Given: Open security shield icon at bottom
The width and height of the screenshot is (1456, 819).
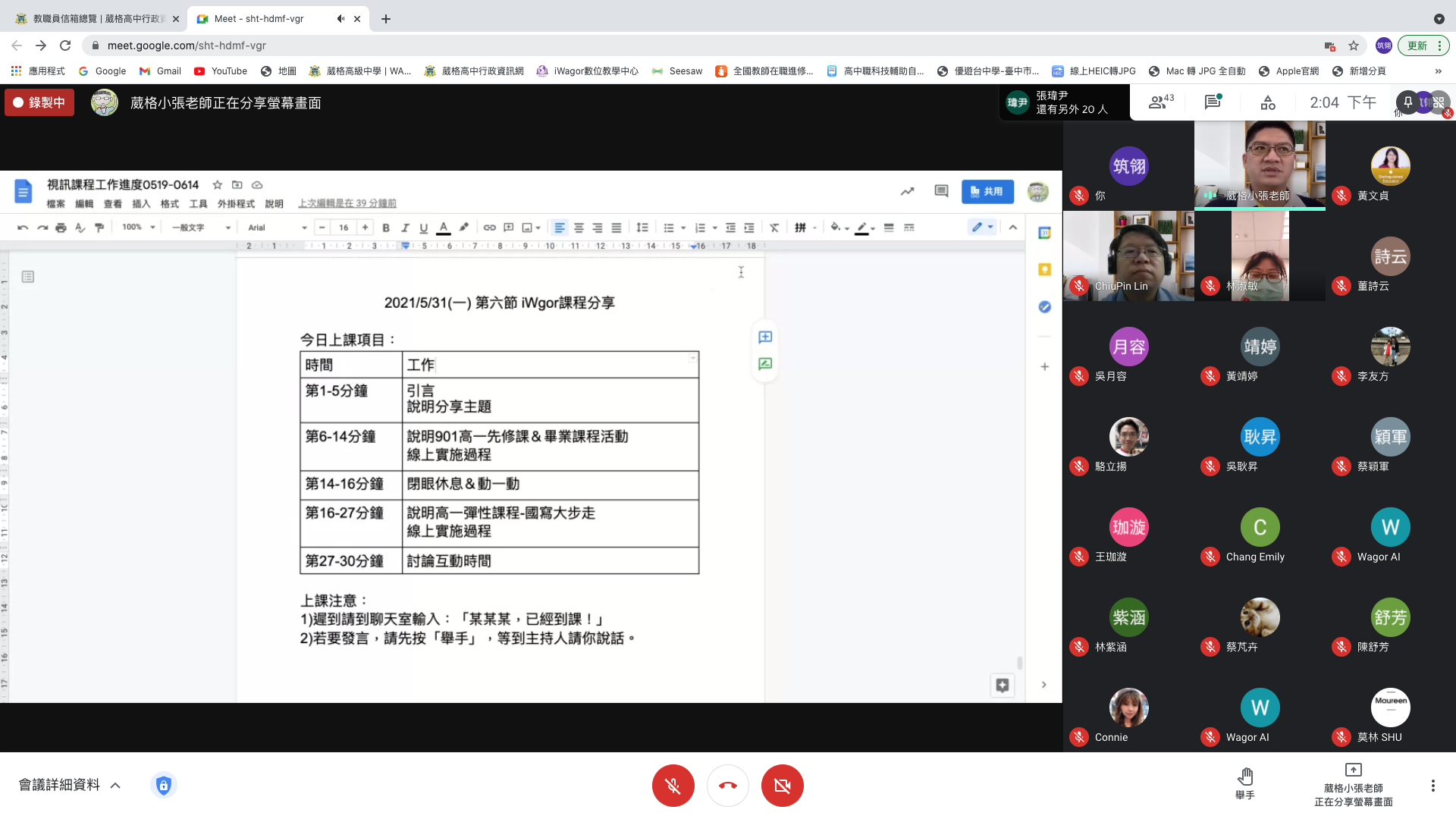Looking at the screenshot, I should (164, 785).
